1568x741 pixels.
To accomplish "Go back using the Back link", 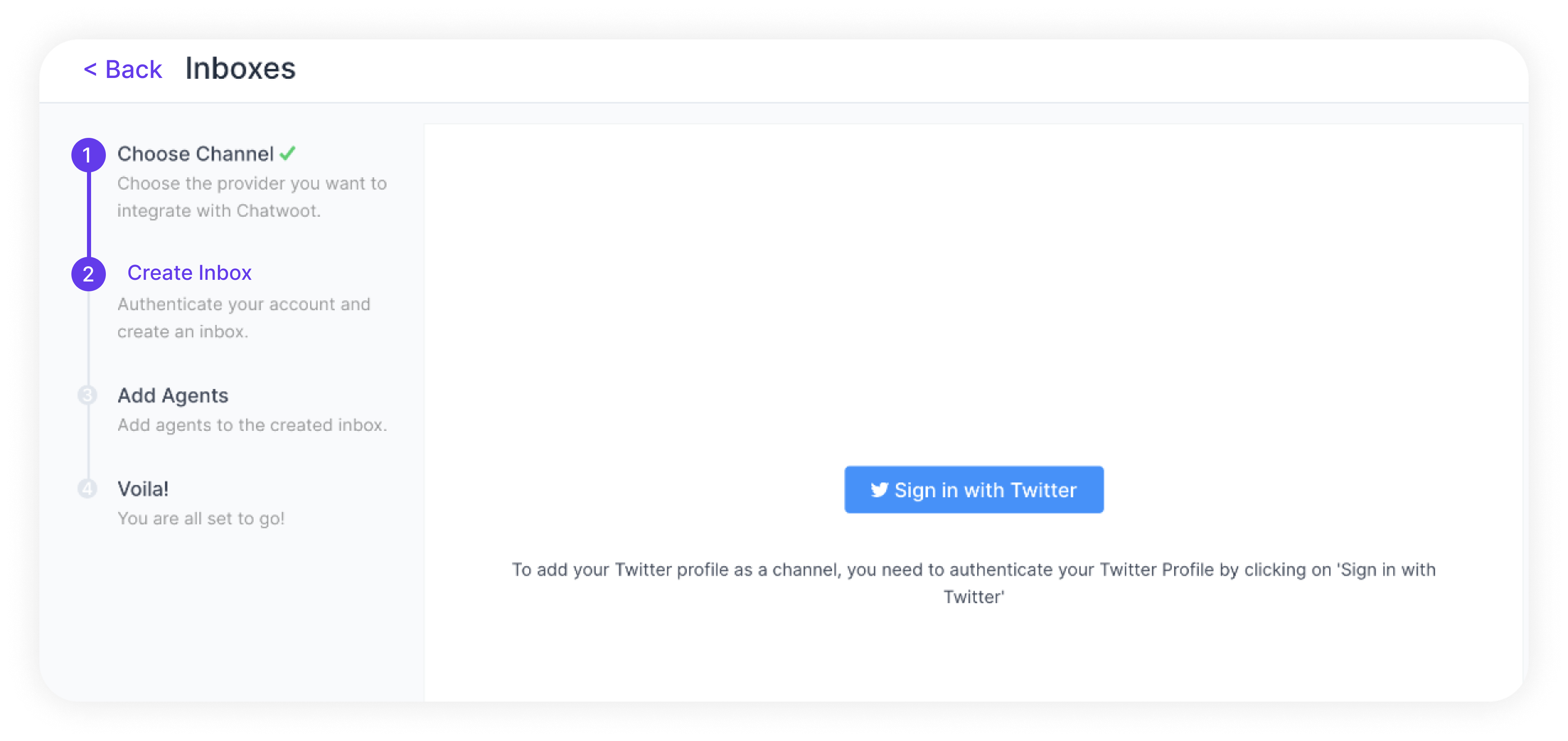I will coord(122,69).
